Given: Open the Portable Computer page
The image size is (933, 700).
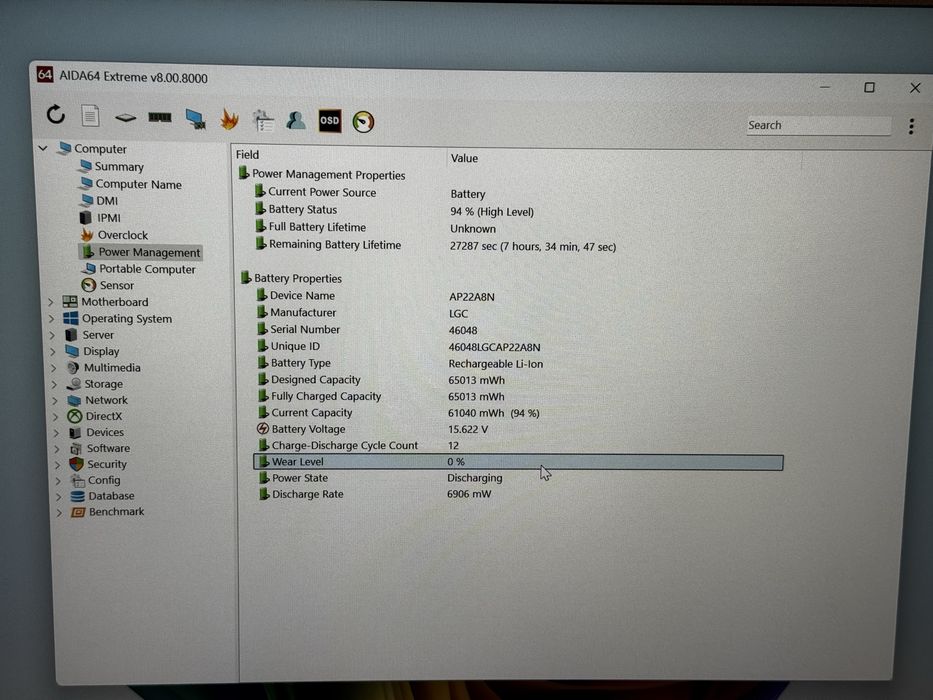Looking at the screenshot, I should (x=140, y=269).
